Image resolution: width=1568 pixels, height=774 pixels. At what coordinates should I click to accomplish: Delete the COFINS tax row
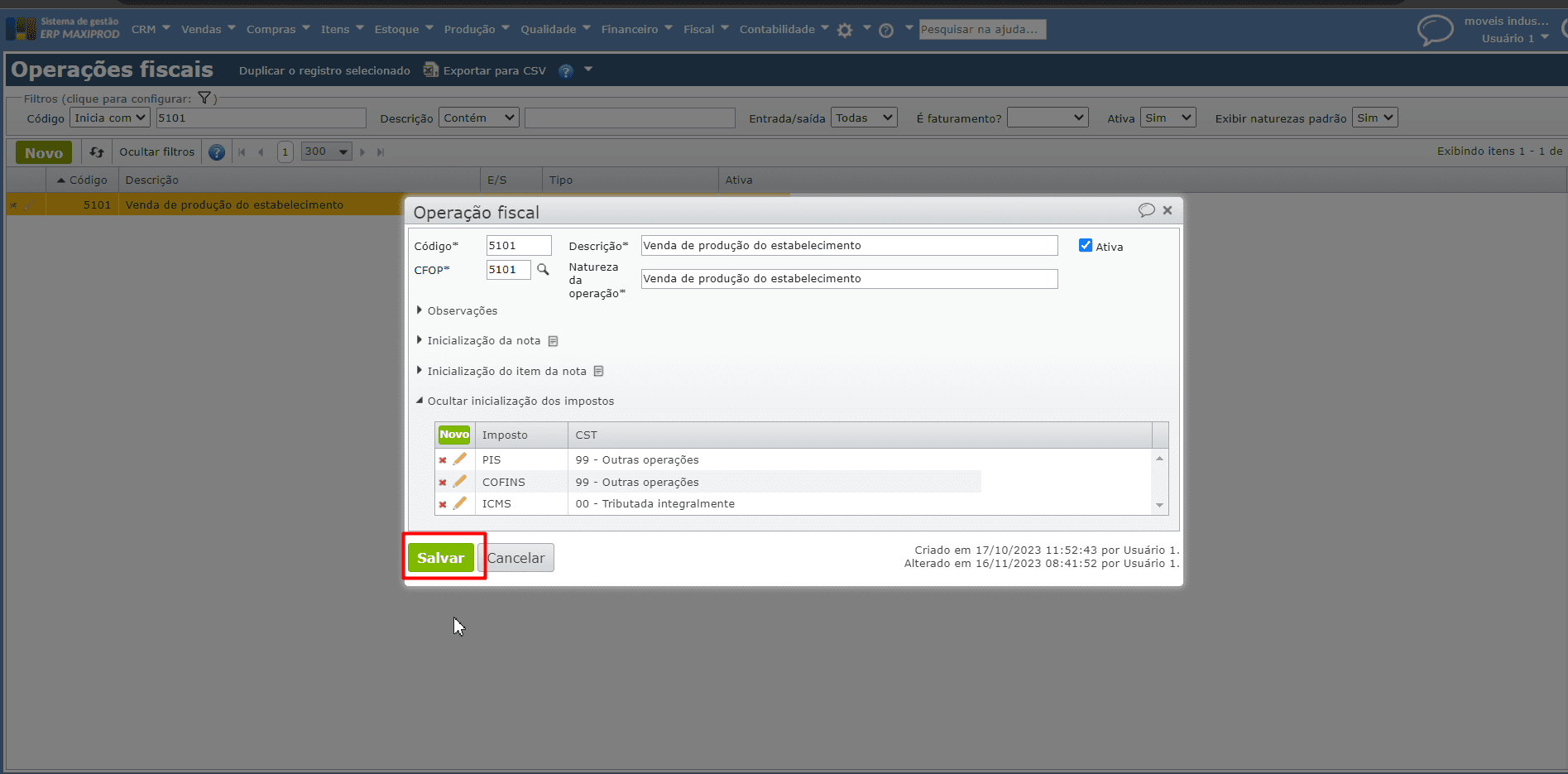[443, 483]
